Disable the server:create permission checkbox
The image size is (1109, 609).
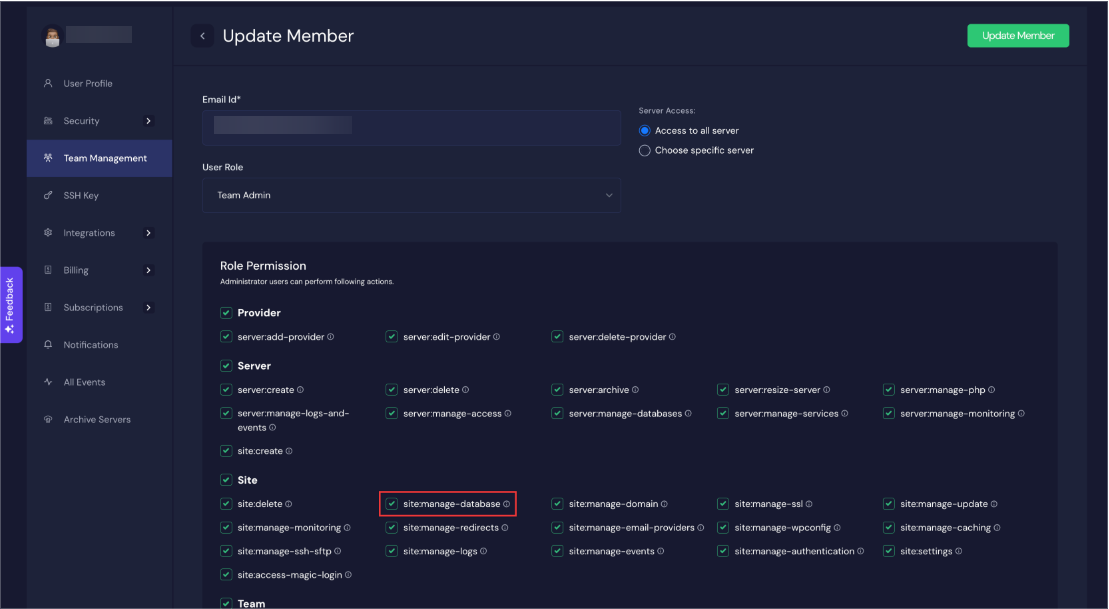click(225, 389)
